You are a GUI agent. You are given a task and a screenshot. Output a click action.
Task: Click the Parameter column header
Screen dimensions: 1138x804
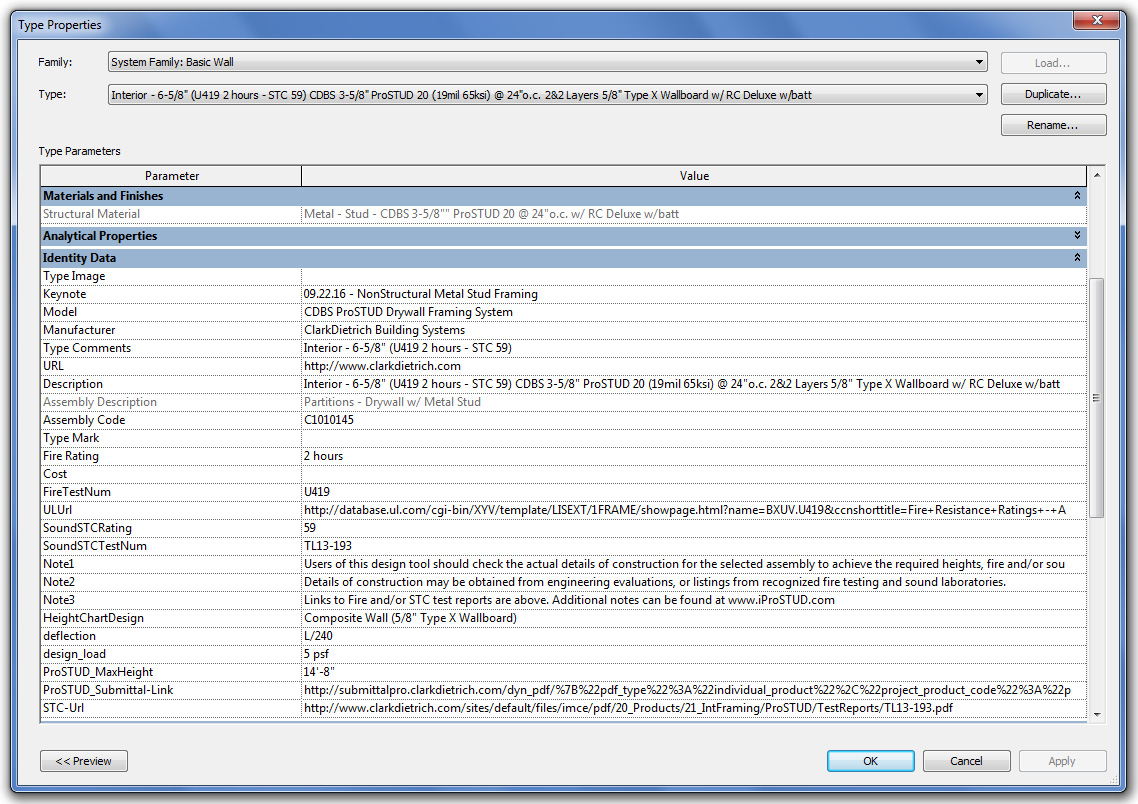click(x=171, y=176)
